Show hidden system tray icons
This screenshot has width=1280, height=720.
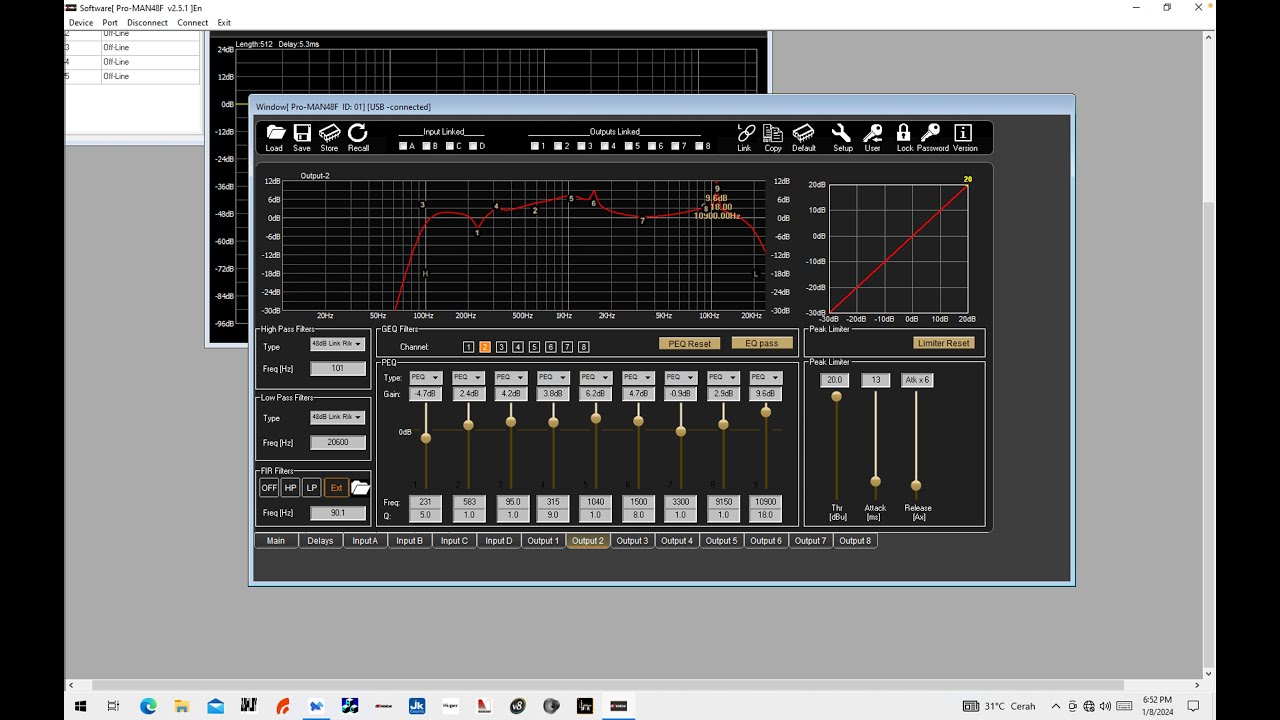coord(1056,706)
